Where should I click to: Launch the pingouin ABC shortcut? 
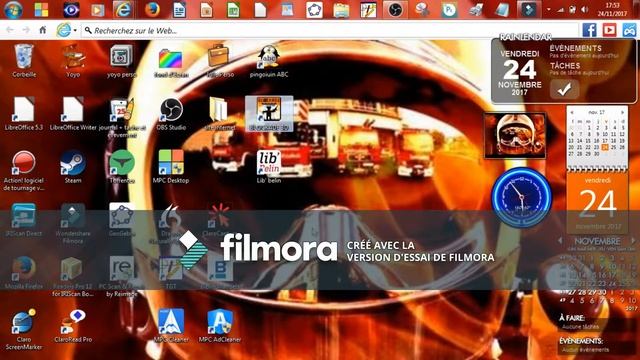[x=269, y=60]
